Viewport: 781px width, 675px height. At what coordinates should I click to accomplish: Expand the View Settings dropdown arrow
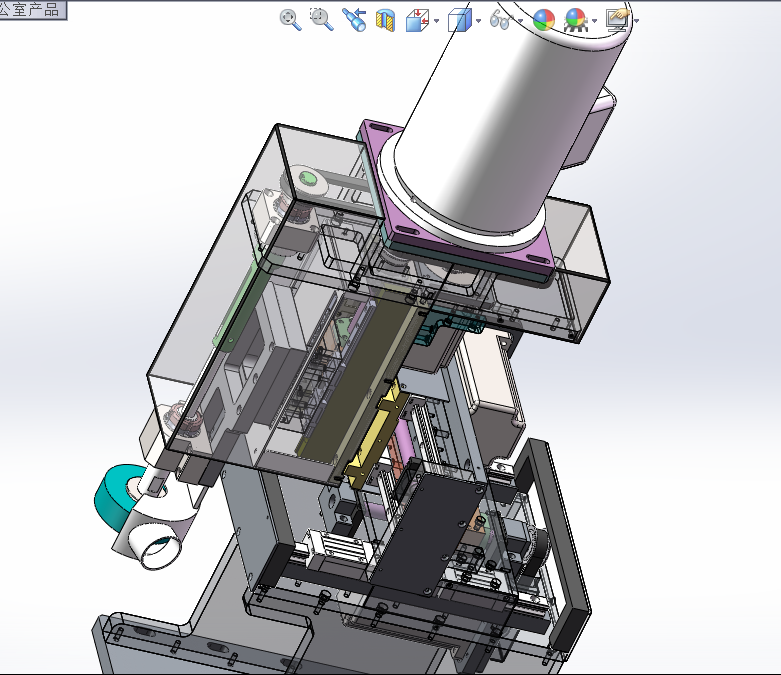(x=637, y=21)
